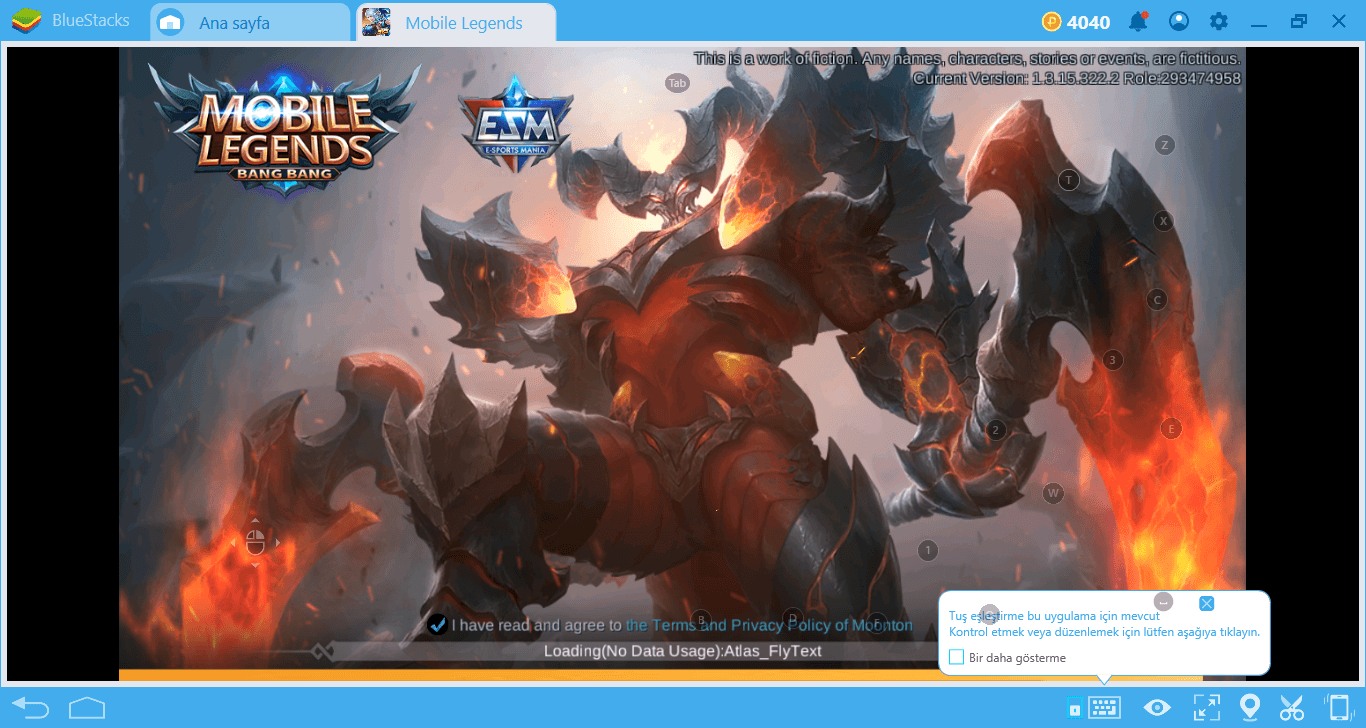Click the BlueStacks logo icon
Viewport: 1366px width, 728px height.
pos(26,21)
